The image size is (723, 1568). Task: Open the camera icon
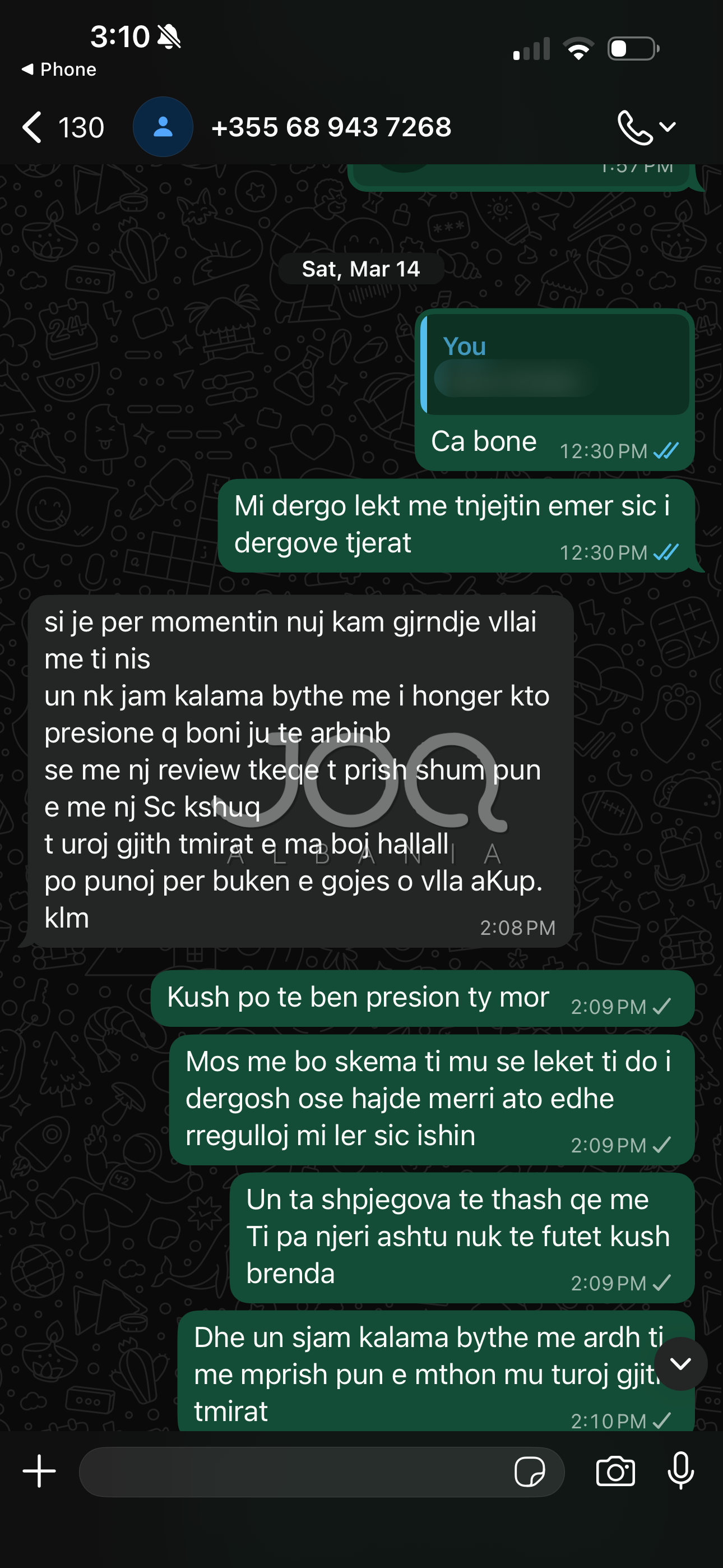point(615,1472)
